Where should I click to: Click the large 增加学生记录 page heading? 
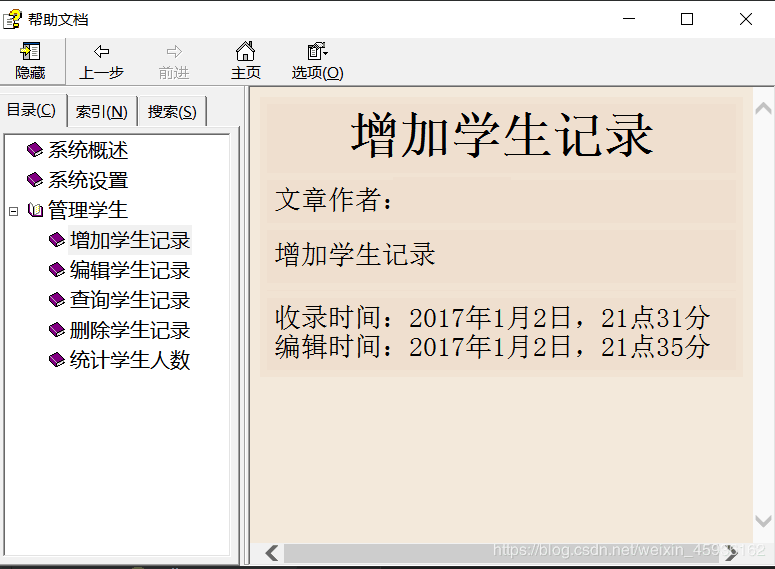(502, 135)
